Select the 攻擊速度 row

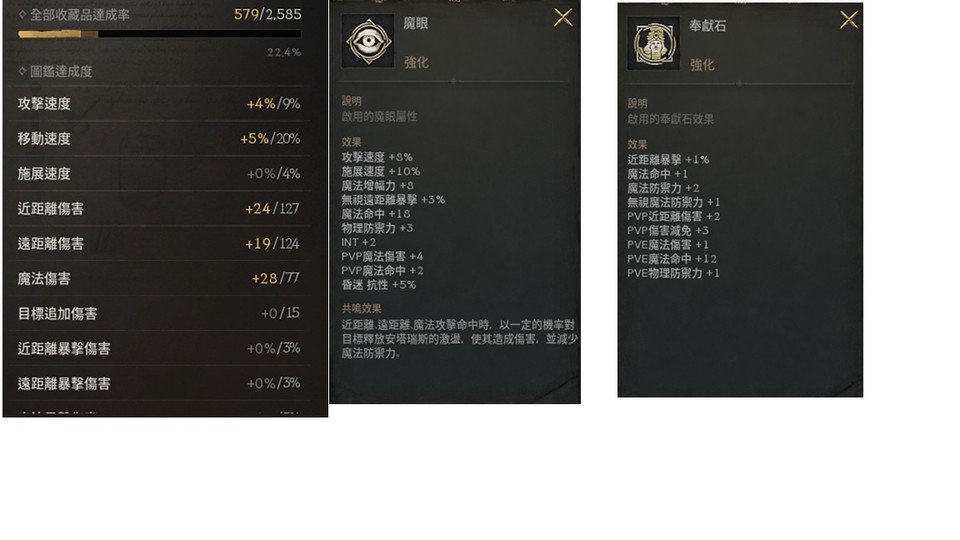click(x=159, y=103)
